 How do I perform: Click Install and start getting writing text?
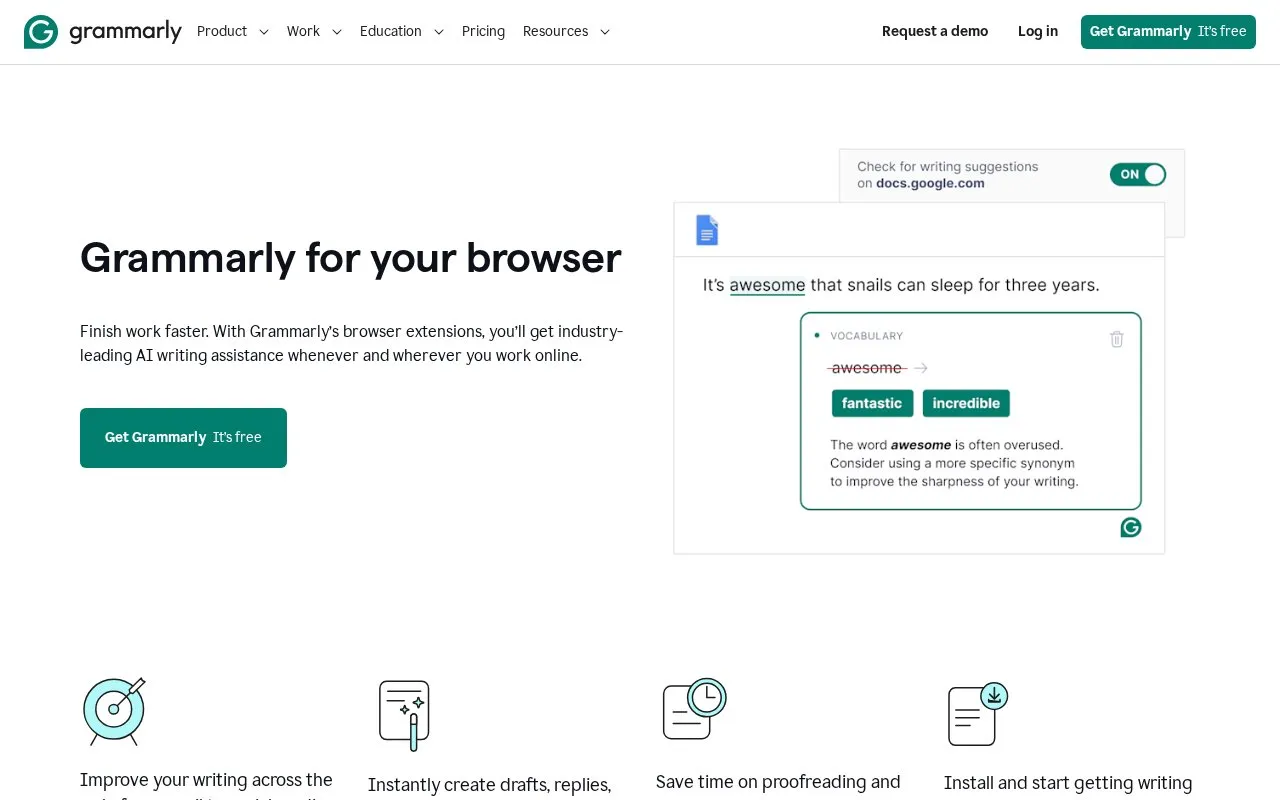1068,783
